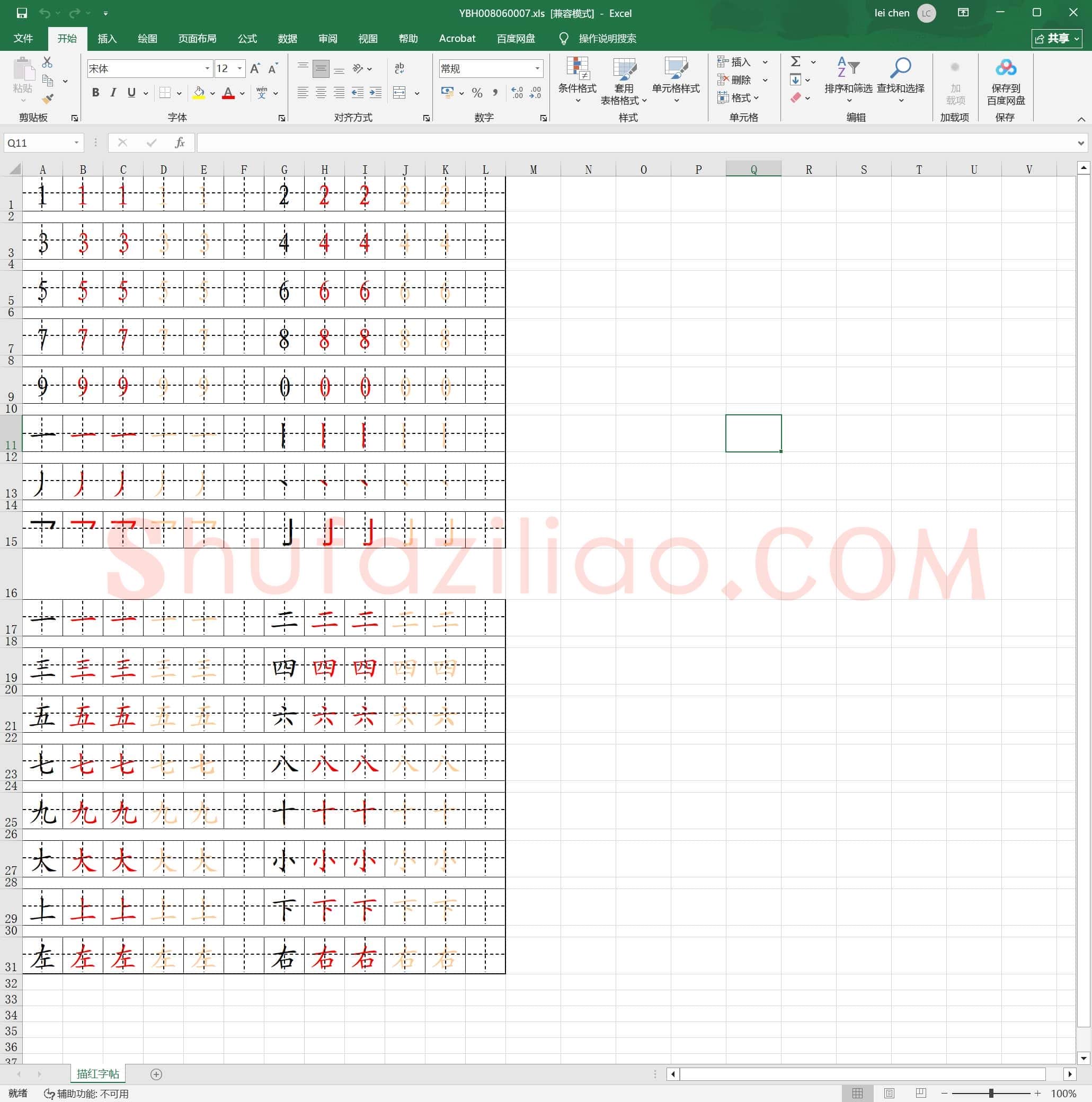Click the 共享 share button

1057,38
